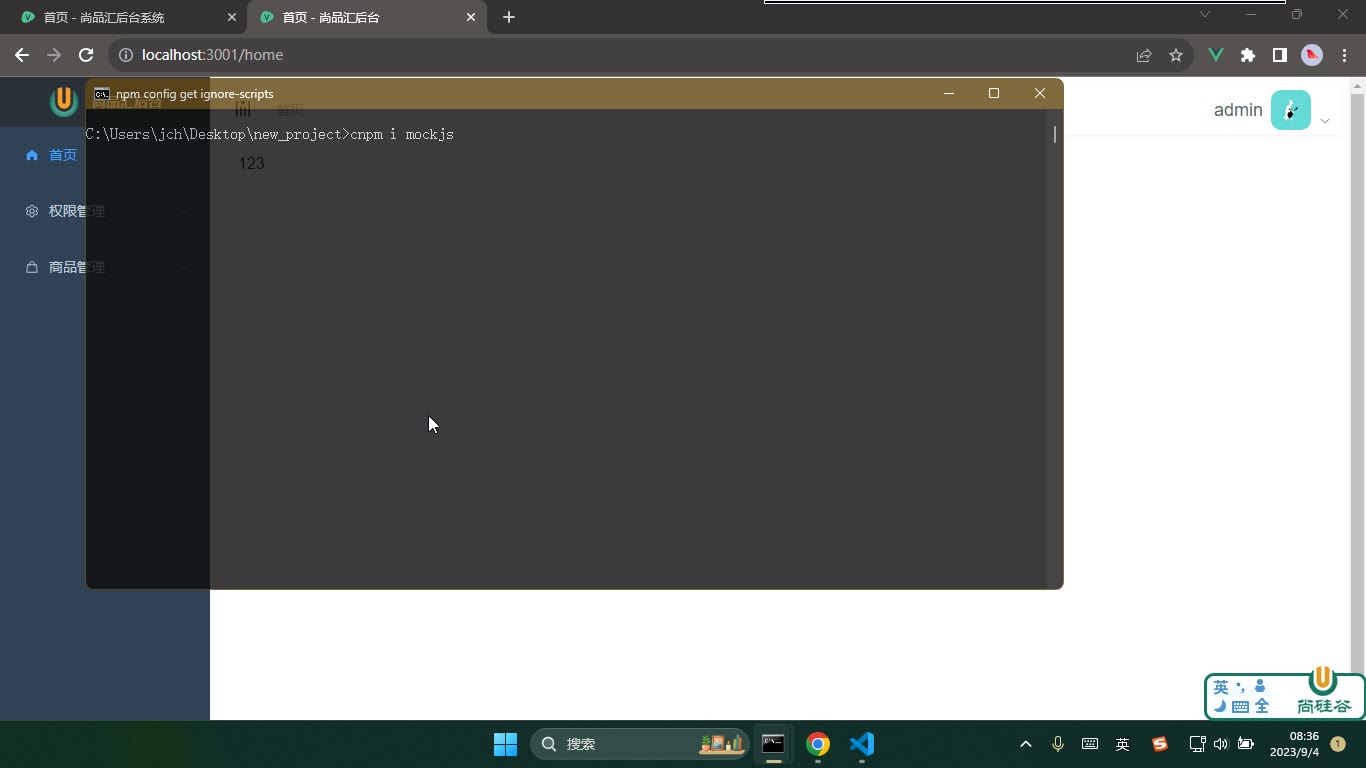Close the 首页 - 尚品汇后台 tab
1366x768 pixels.
(x=471, y=17)
